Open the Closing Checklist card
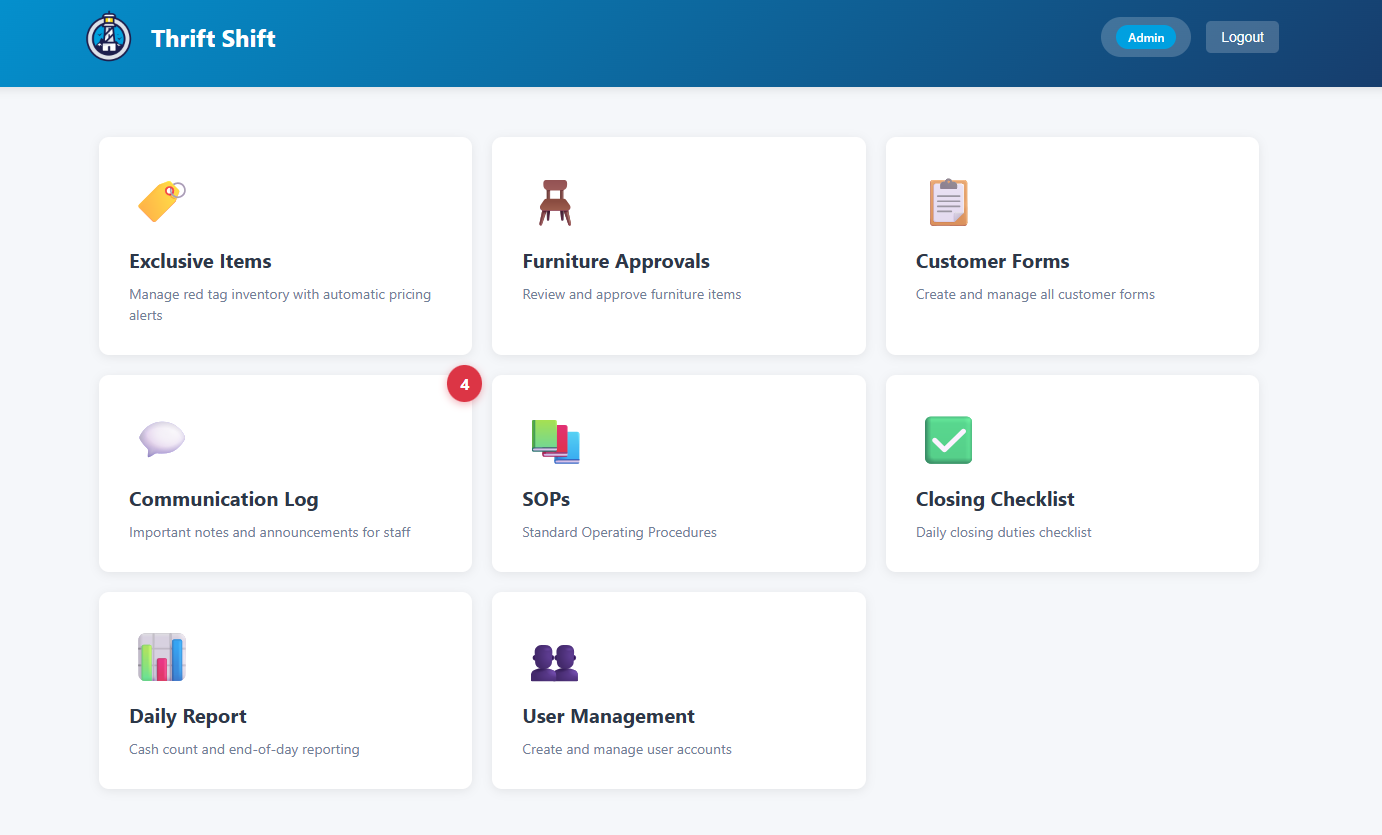1382x835 pixels. (1072, 473)
